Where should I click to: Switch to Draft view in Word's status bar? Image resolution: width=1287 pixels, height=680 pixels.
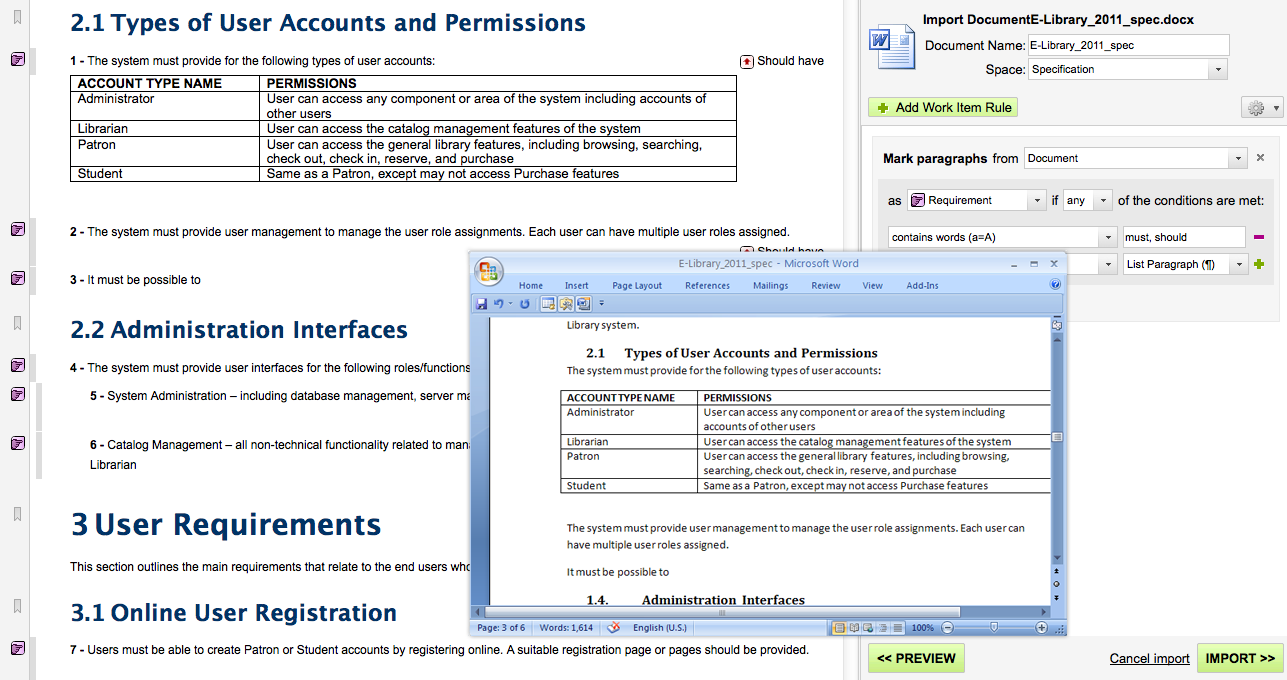[x=898, y=628]
